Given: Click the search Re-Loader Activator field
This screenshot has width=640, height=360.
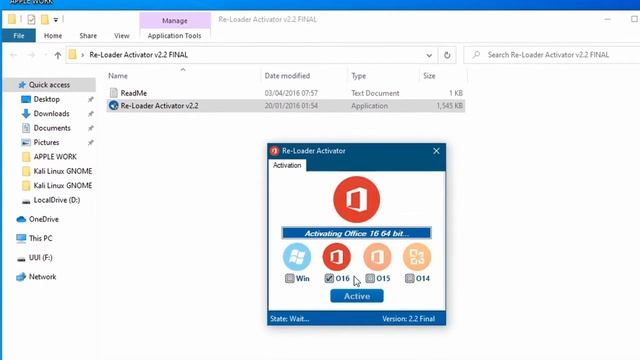Looking at the screenshot, I should pyautogui.click(x=553, y=55).
